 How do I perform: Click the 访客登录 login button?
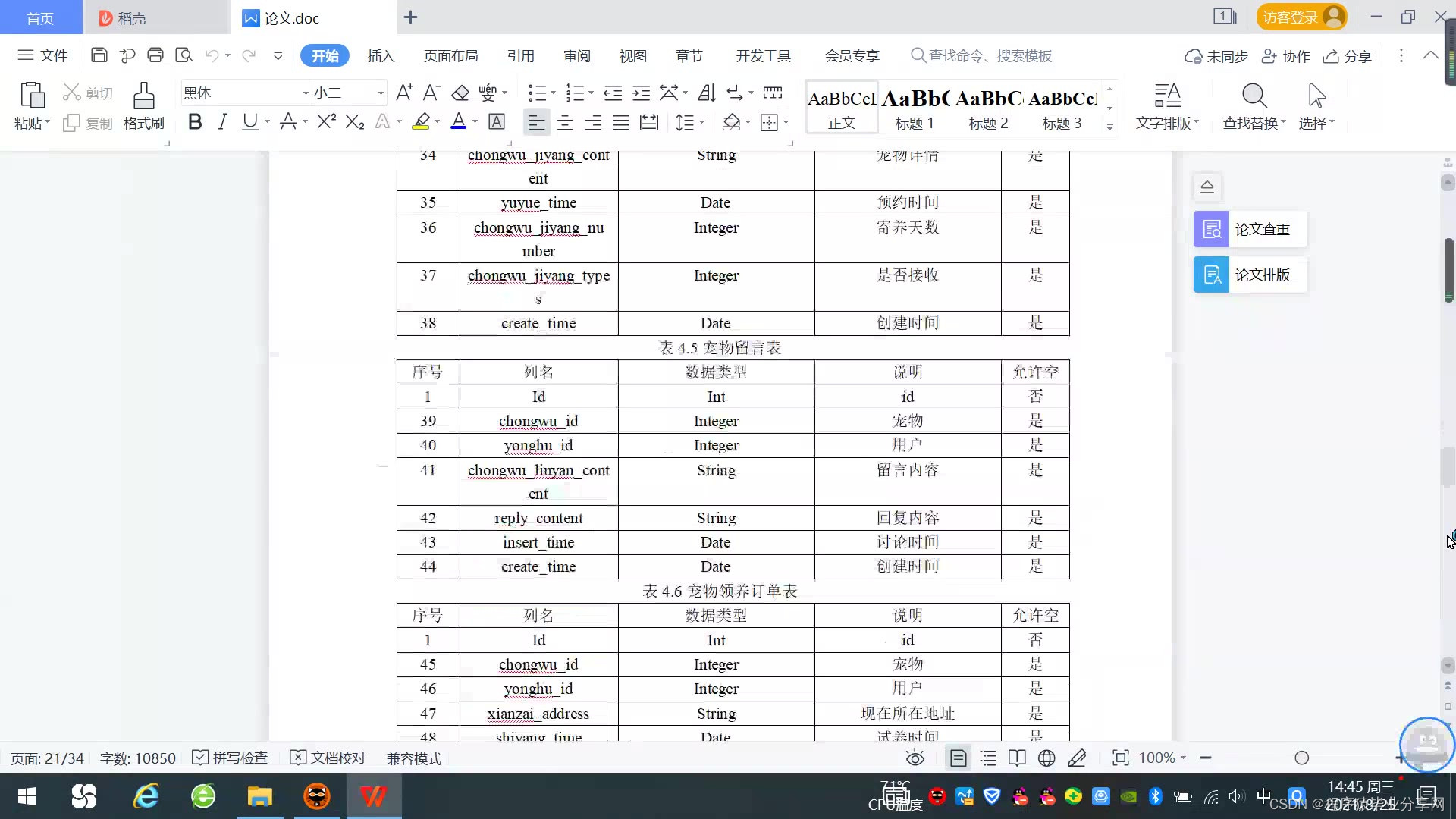click(x=1301, y=17)
